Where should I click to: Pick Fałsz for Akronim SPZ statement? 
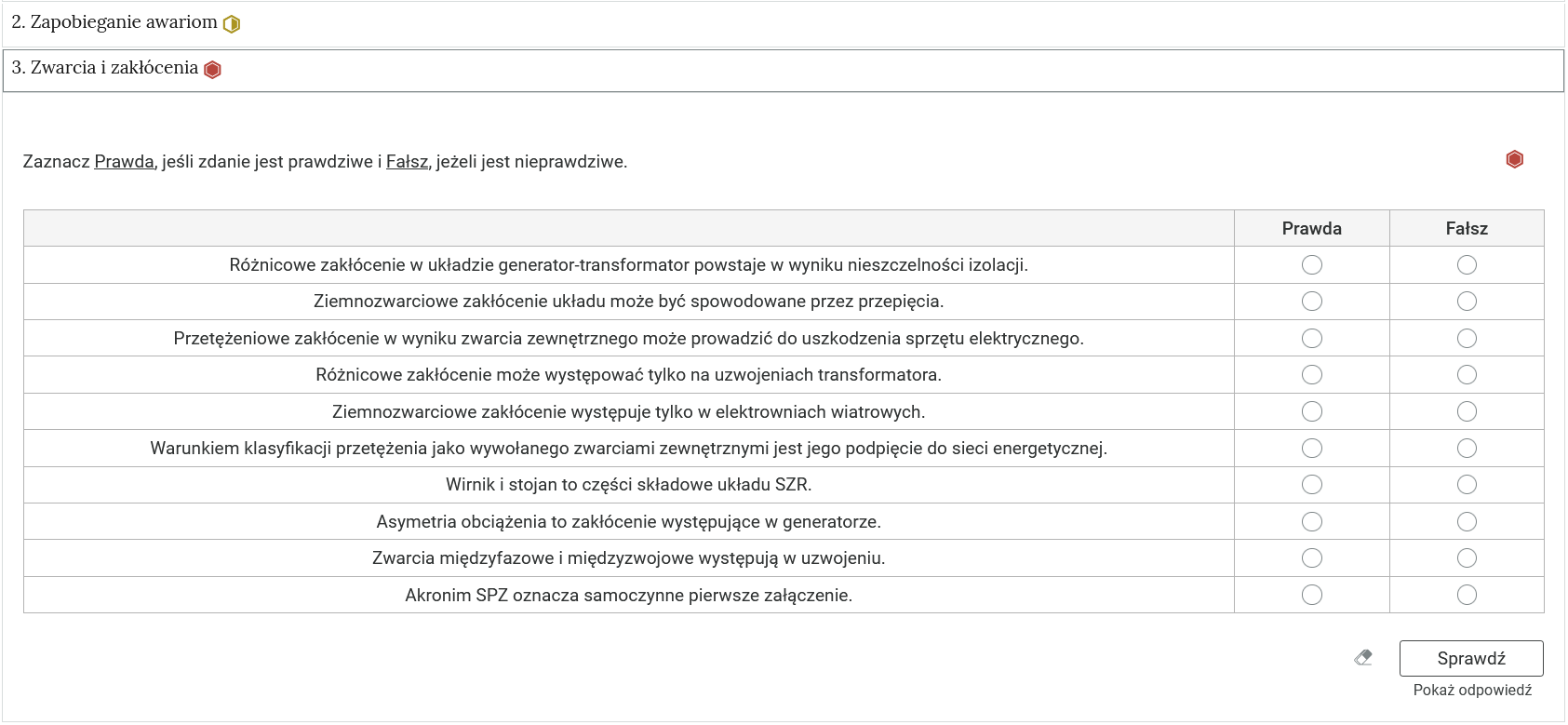pyautogui.click(x=1467, y=595)
